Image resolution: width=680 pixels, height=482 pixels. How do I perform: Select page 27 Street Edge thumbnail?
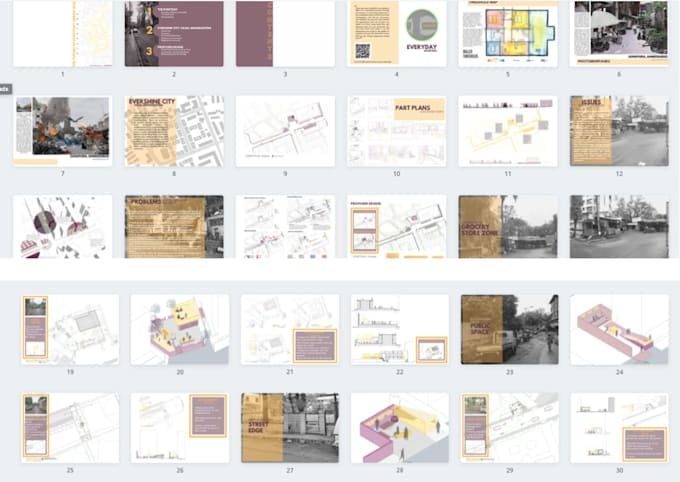[x=290, y=428]
